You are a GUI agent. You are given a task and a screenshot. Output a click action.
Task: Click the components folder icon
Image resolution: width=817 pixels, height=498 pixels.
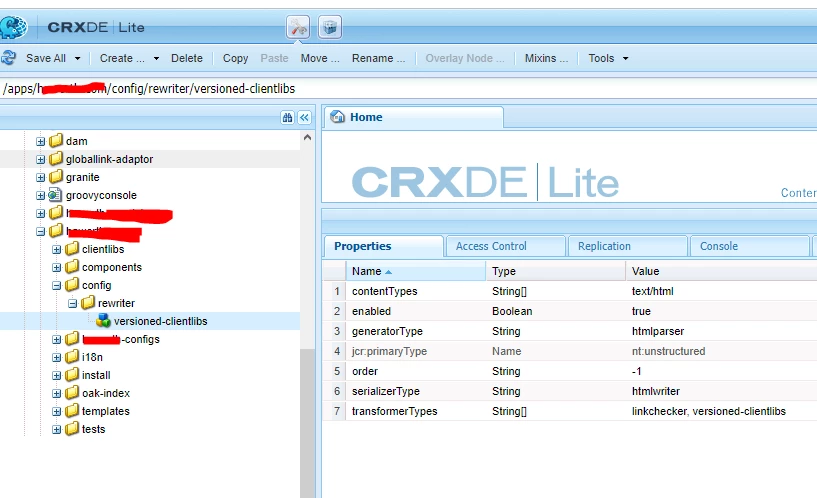72,267
